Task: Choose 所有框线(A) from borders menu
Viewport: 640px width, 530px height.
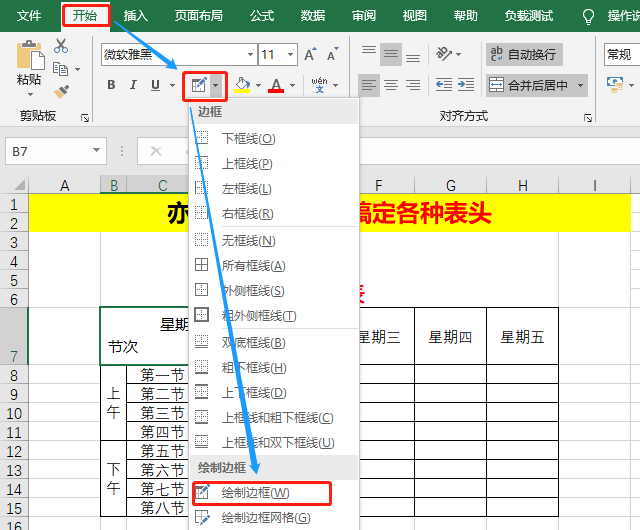Action: pyautogui.click(x=274, y=265)
